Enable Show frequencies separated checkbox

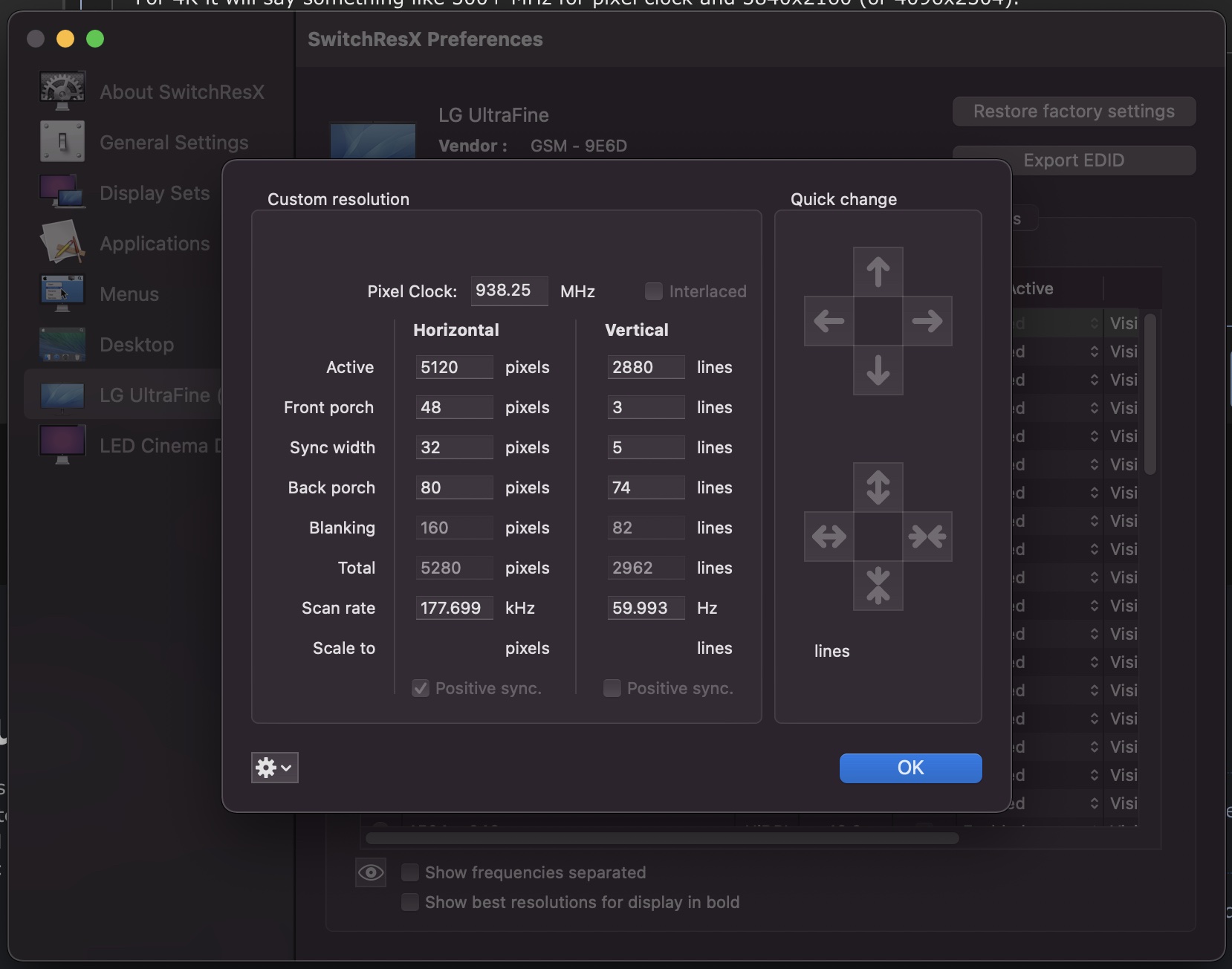(409, 872)
